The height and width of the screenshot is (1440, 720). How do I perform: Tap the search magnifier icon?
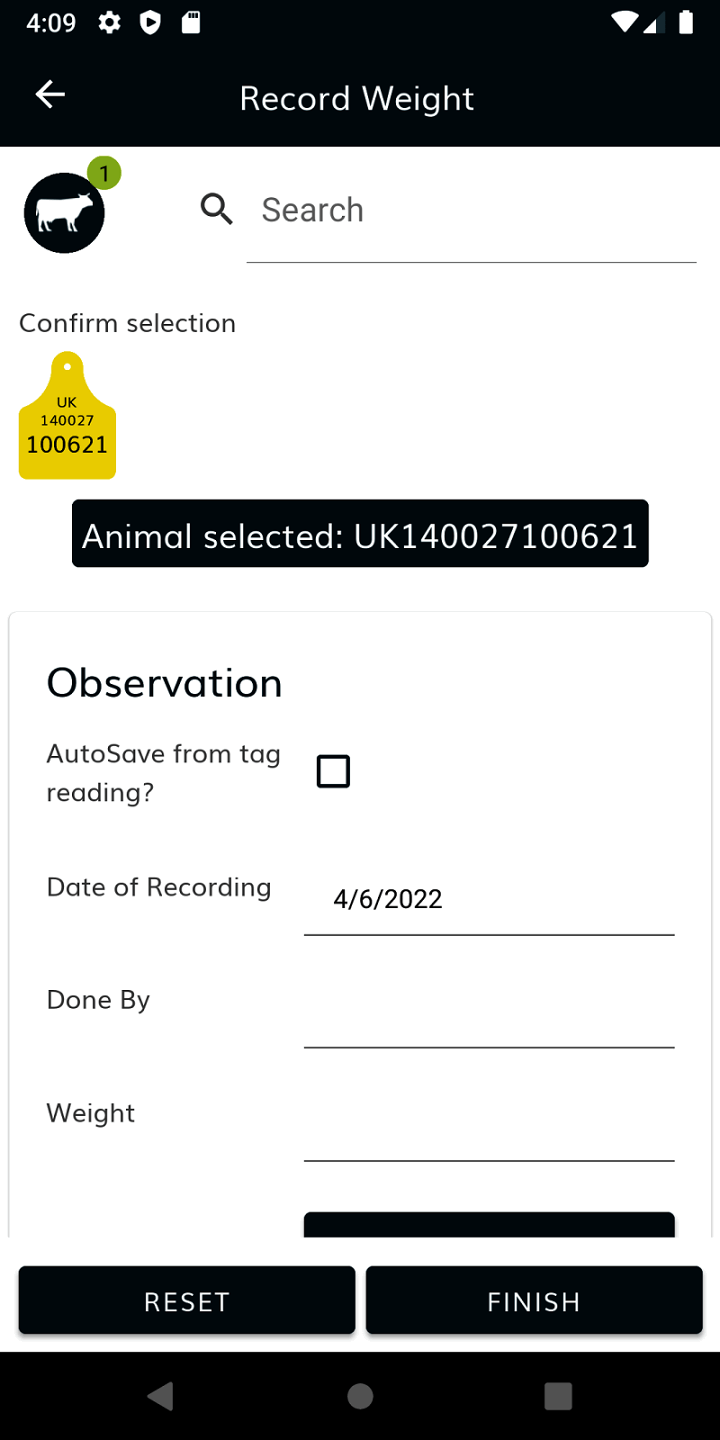pos(216,209)
